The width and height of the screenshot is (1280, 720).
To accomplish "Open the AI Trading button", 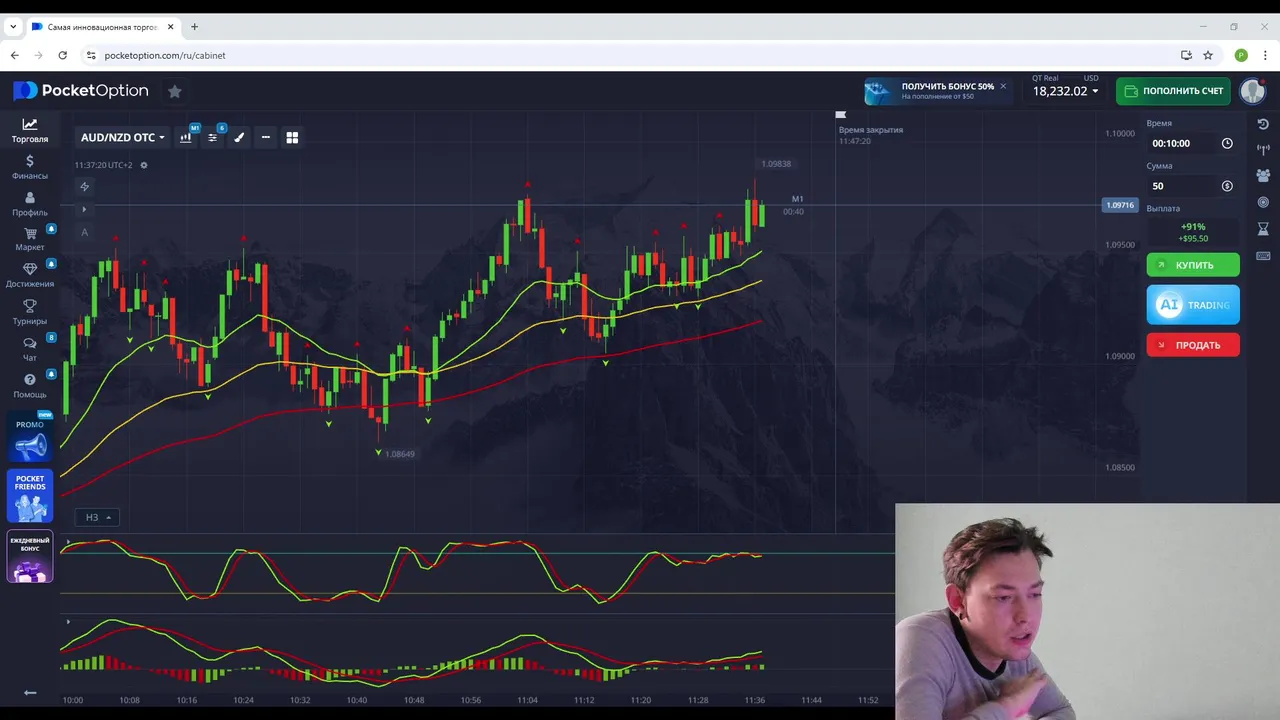I will 1193,305.
